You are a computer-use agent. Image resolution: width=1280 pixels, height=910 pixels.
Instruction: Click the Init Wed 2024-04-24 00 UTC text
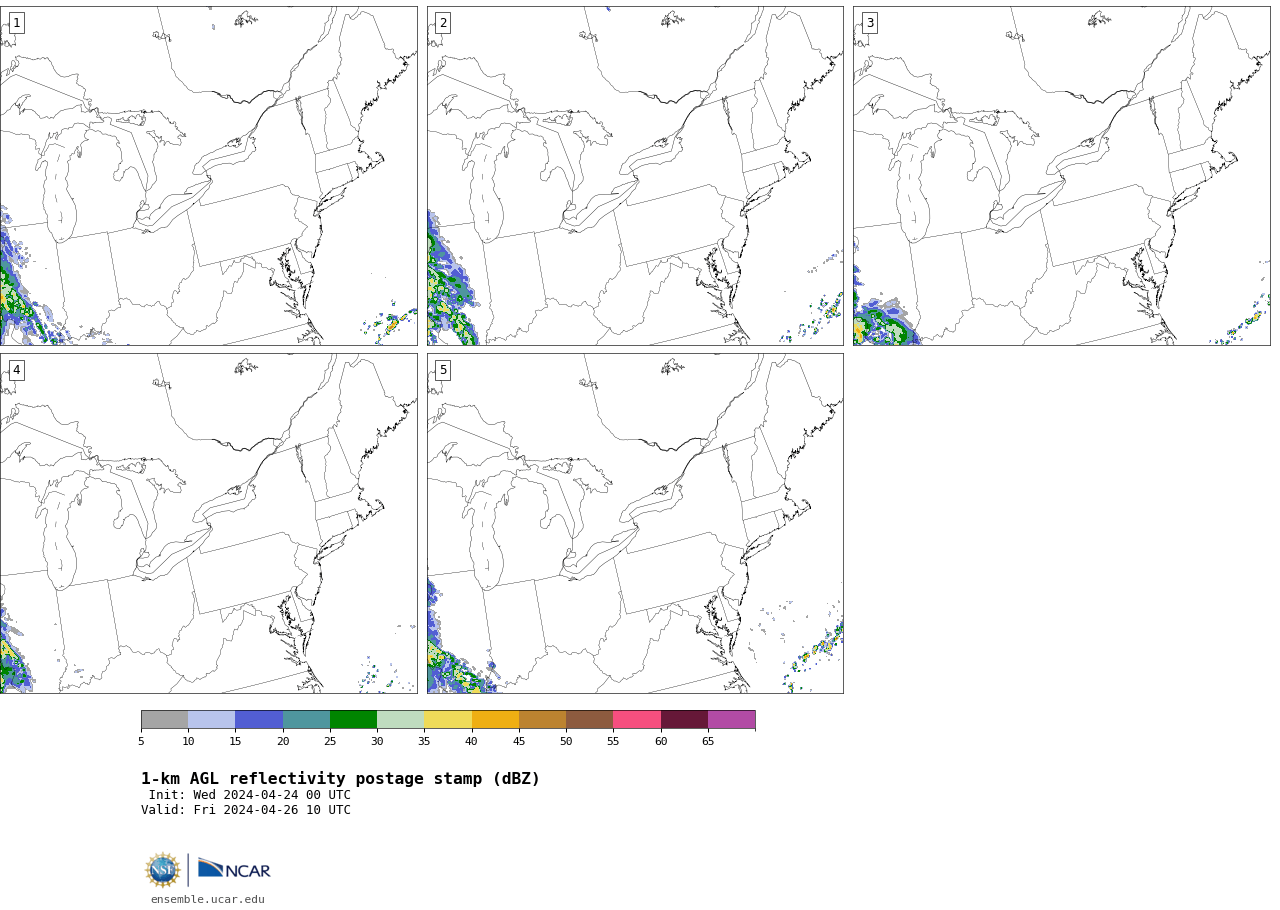click(250, 795)
